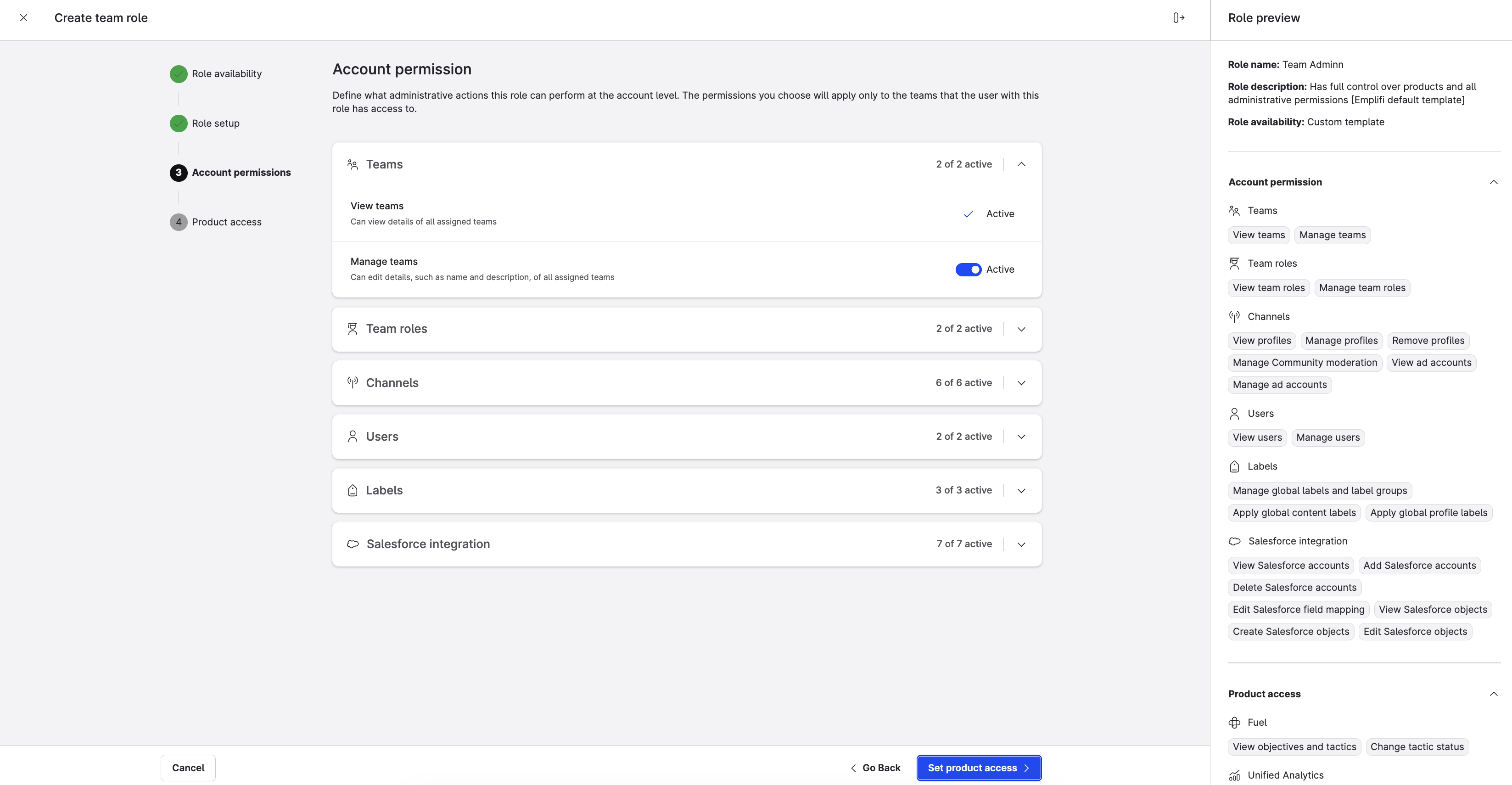The height and width of the screenshot is (785, 1512).
Task: Go to the Role setup step
Action: [x=215, y=123]
